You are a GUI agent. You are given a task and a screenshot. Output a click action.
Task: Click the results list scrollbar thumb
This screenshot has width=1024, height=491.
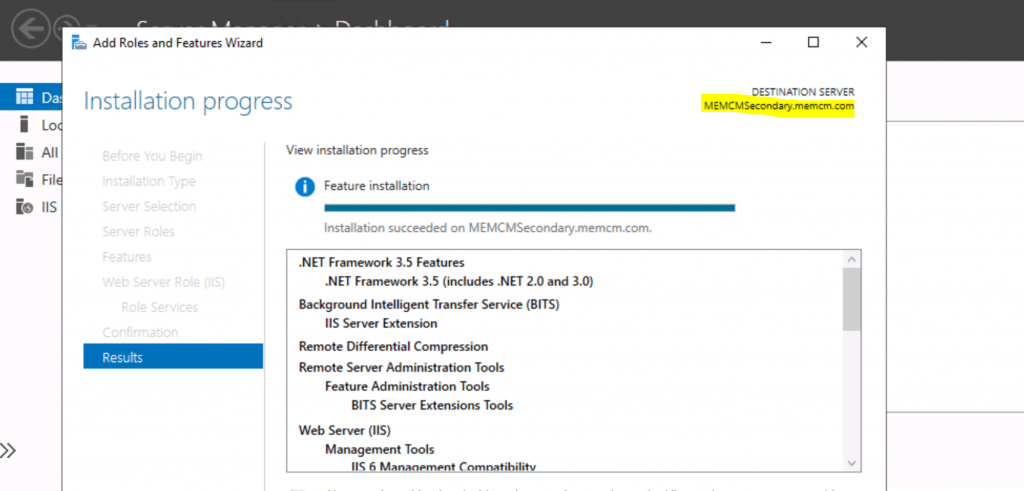[x=852, y=300]
